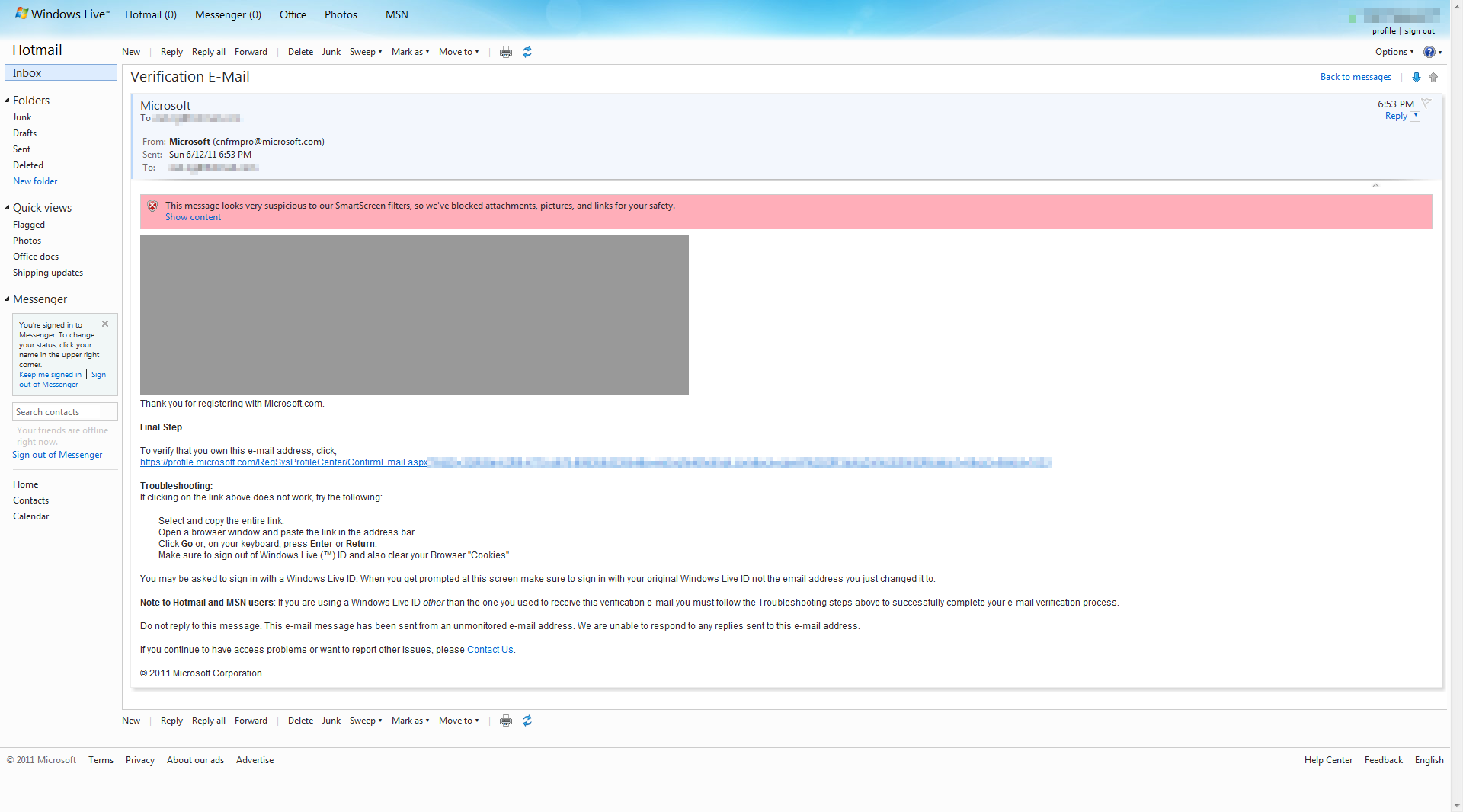This screenshot has width=1463, height=812.
Task: Click the top toolbar refresh icon
Action: click(x=527, y=52)
